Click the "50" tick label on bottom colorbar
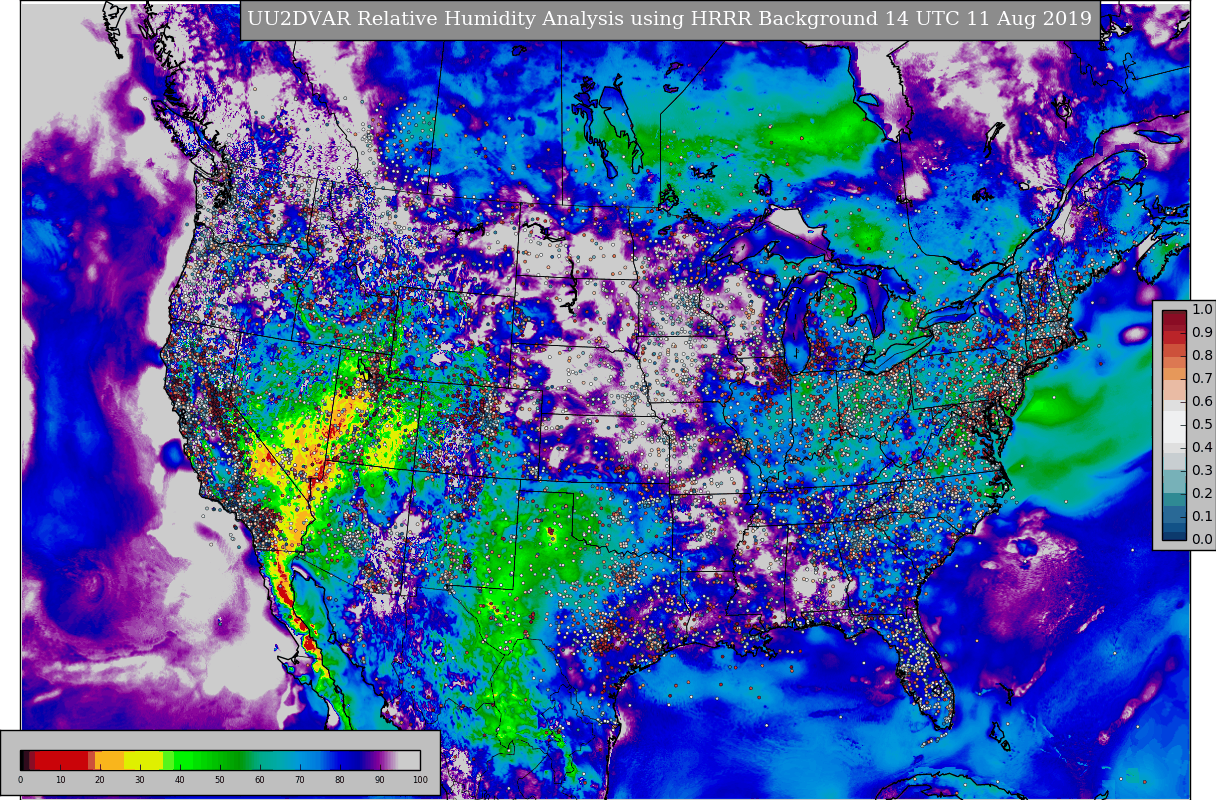1216x800 pixels. point(220,780)
